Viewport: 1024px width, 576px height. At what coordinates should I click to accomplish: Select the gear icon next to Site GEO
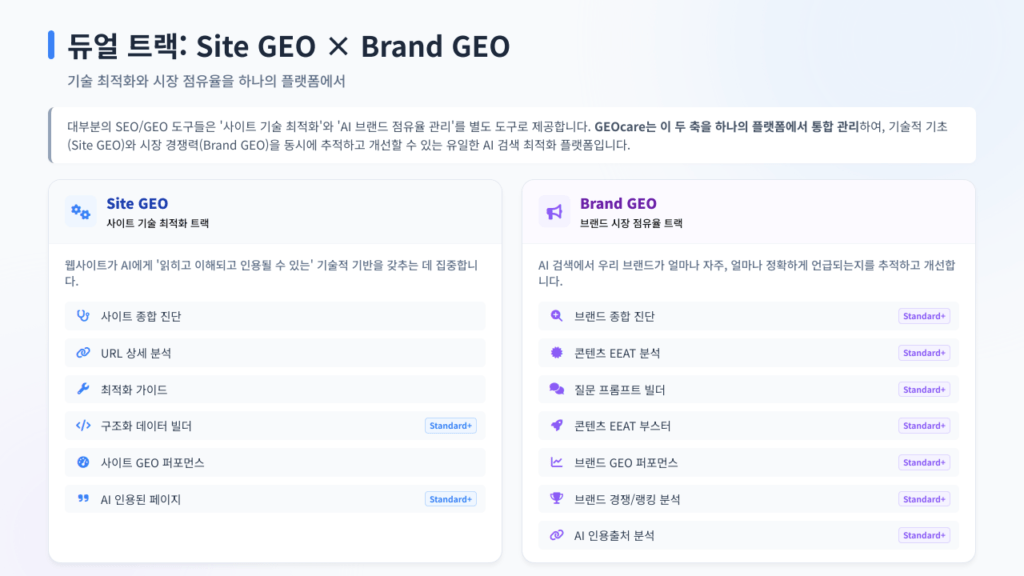pyautogui.click(x=79, y=210)
